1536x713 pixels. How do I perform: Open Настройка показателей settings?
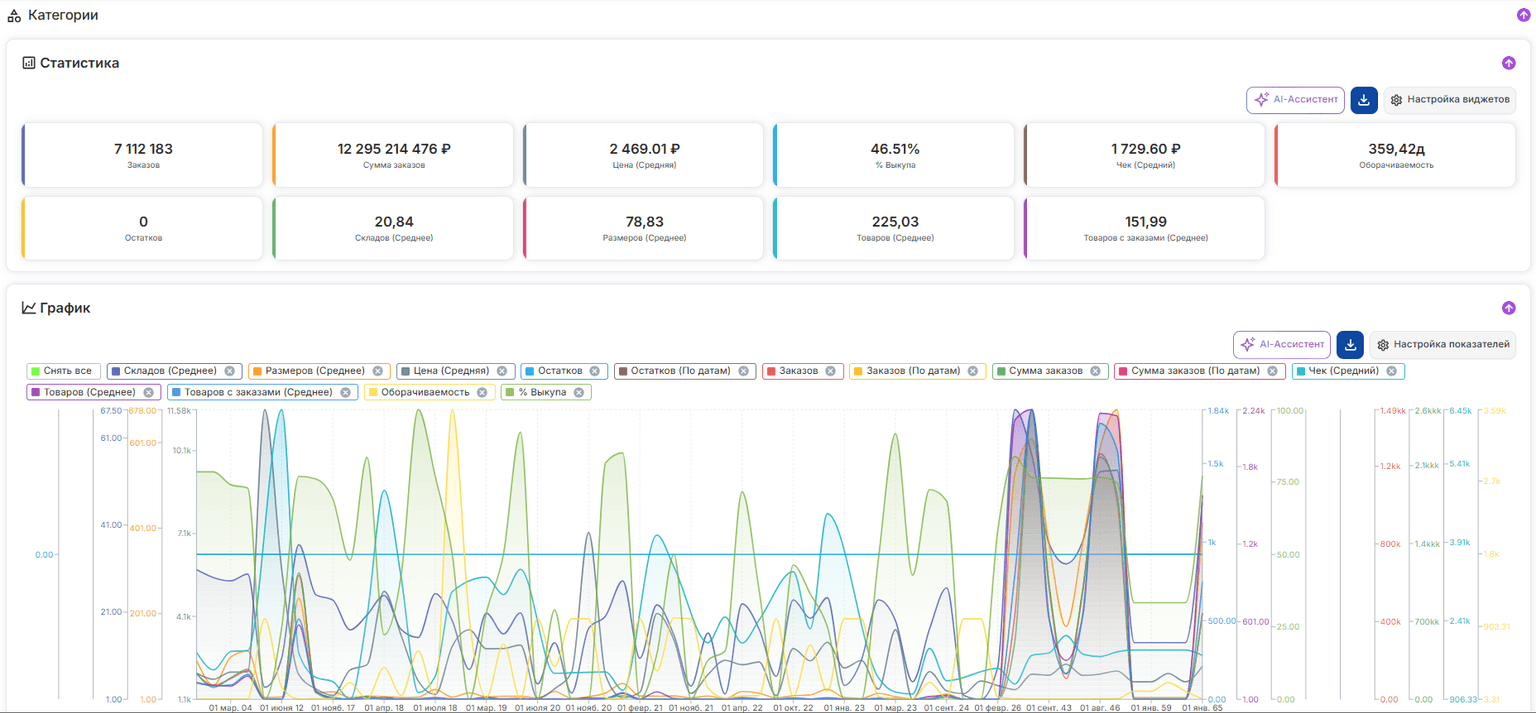point(1442,345)
